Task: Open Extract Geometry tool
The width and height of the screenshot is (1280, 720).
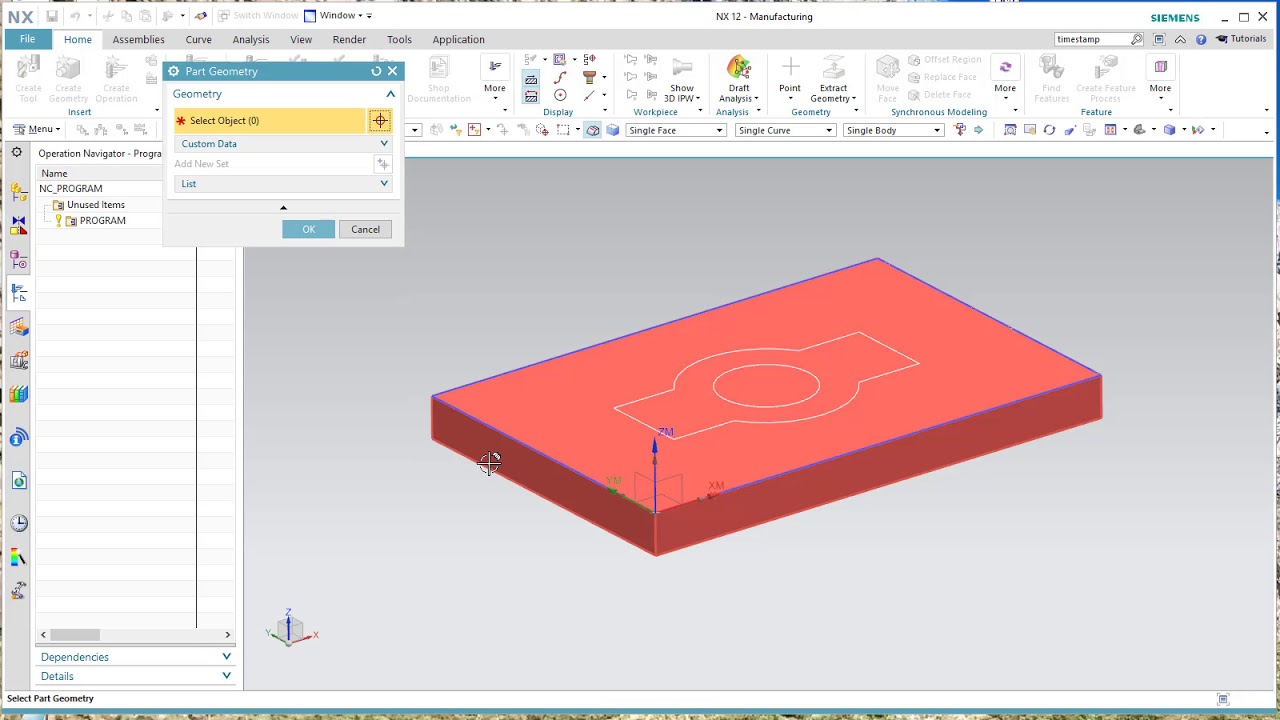Action: 833,68
